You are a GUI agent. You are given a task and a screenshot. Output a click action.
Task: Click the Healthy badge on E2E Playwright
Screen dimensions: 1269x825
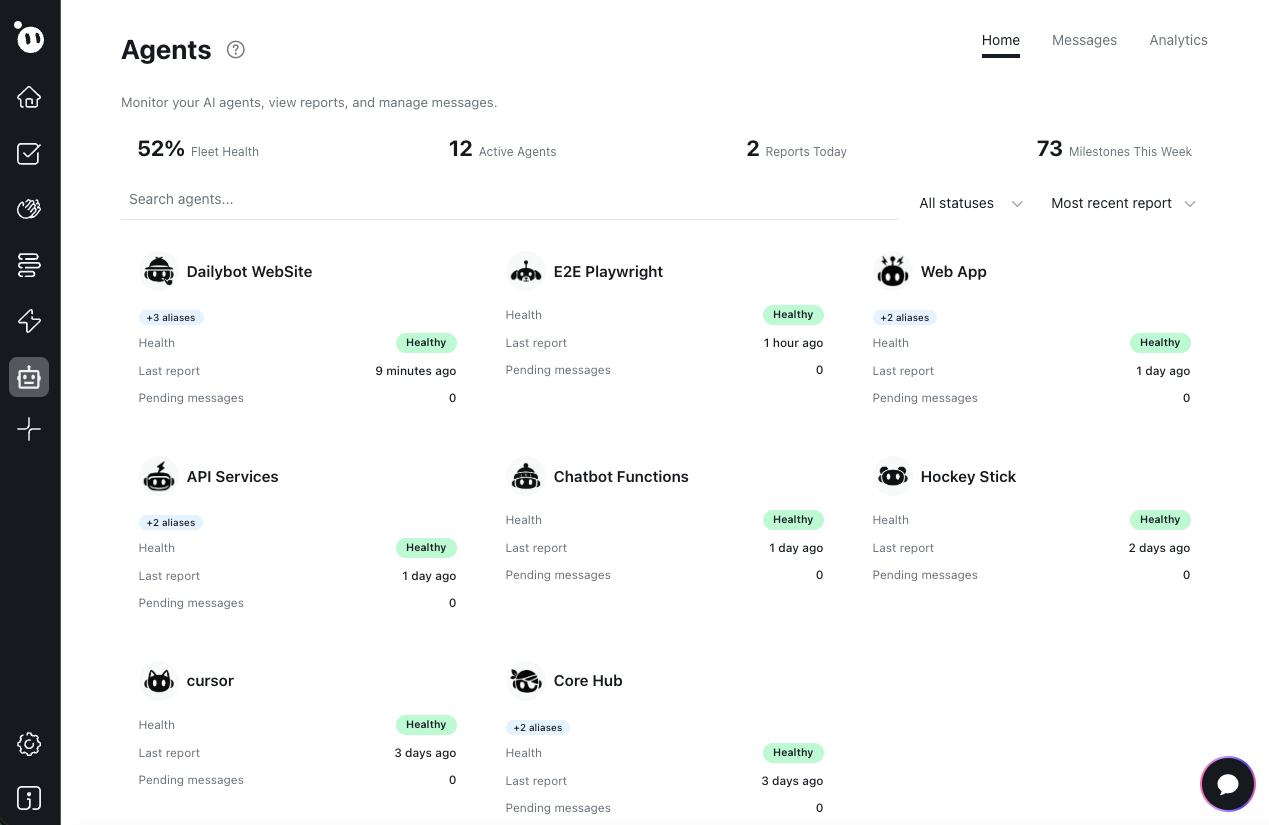(x=793, y=314)
